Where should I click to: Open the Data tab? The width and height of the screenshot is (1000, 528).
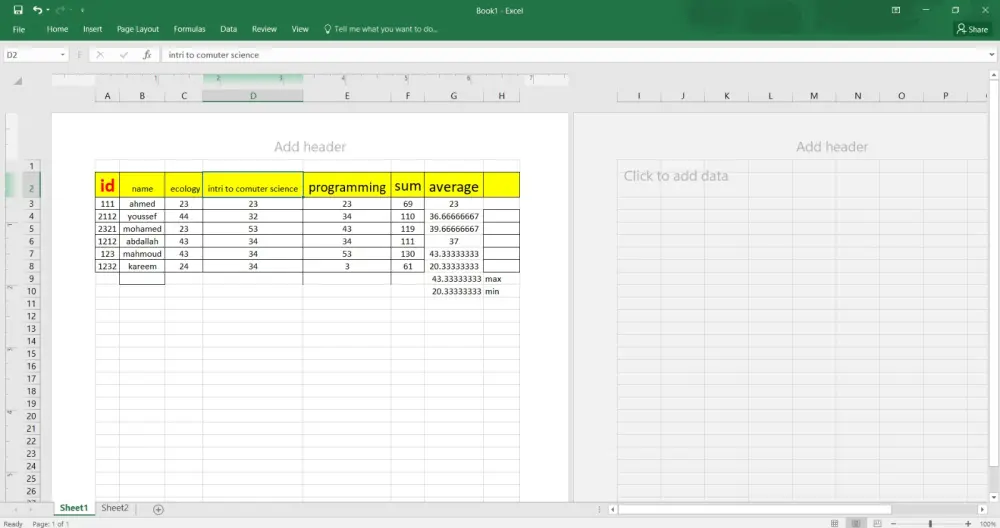tap(228, 29)
